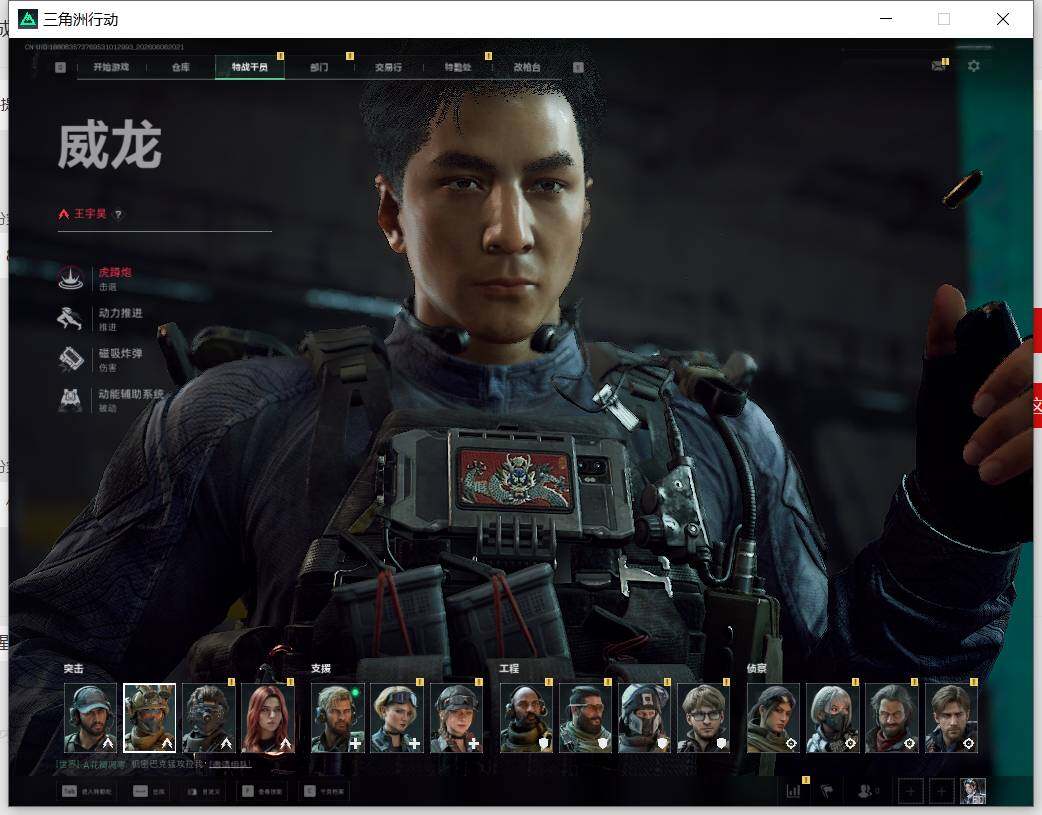Select the 特战干员 tab
Viewport: 1042px width, 815px height.
(250, 67)
